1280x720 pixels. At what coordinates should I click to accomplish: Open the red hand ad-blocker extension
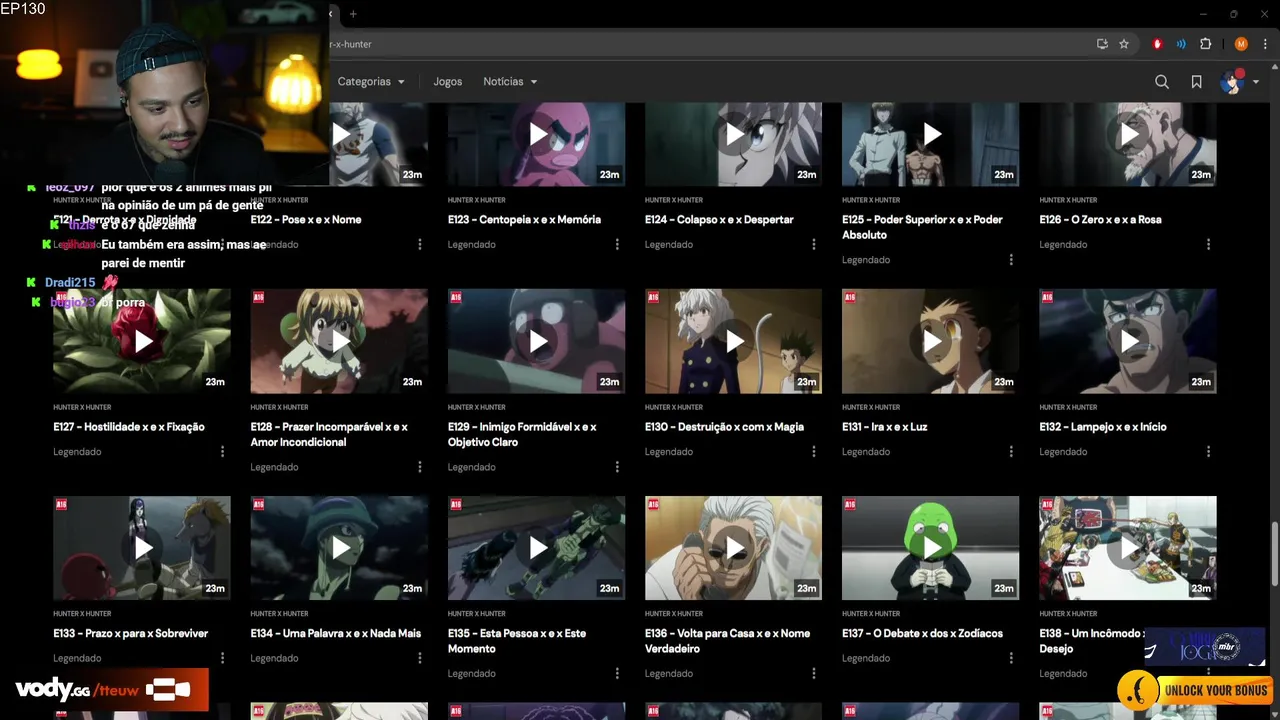coord(1157,44)
